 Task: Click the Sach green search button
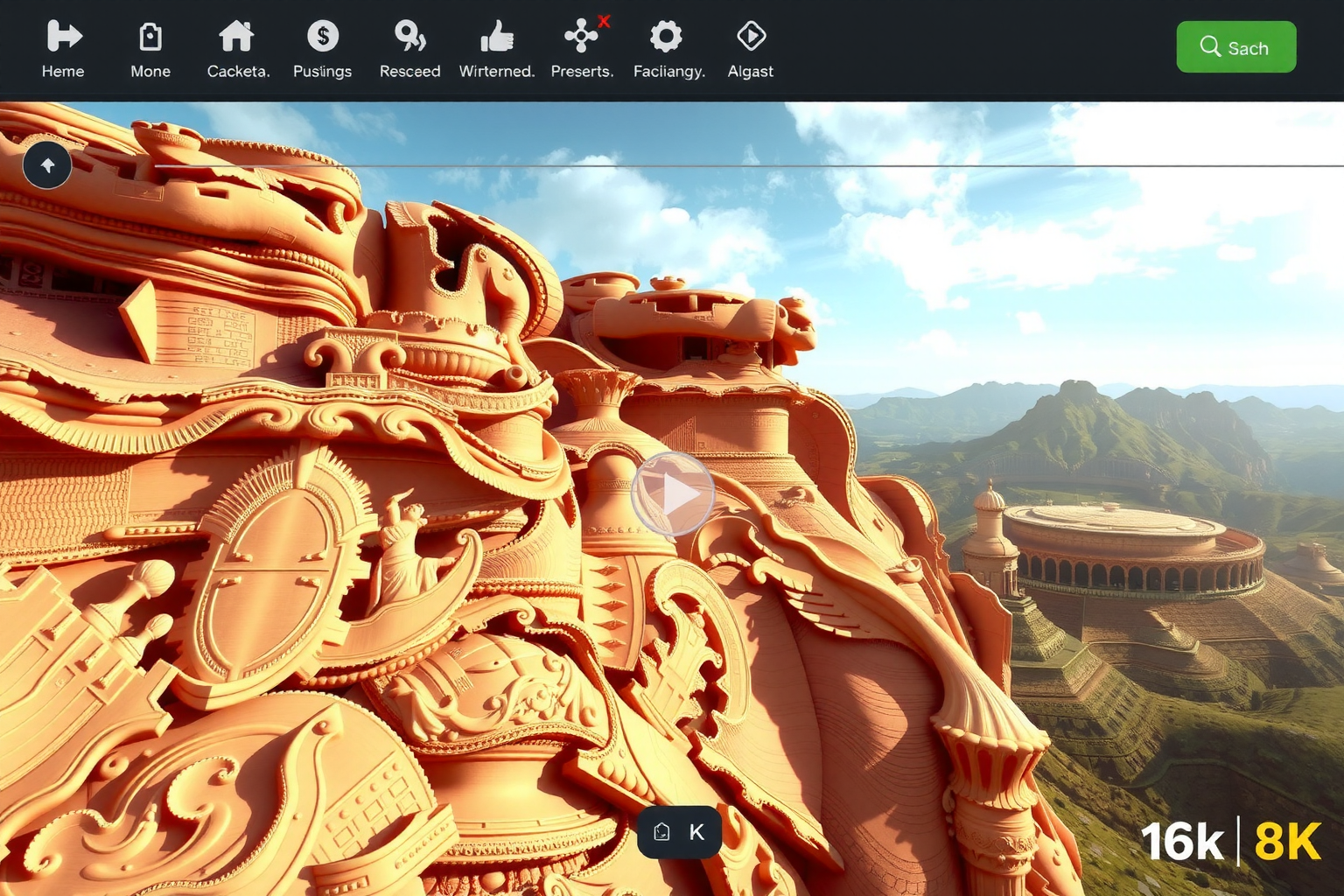[1235, 47]
